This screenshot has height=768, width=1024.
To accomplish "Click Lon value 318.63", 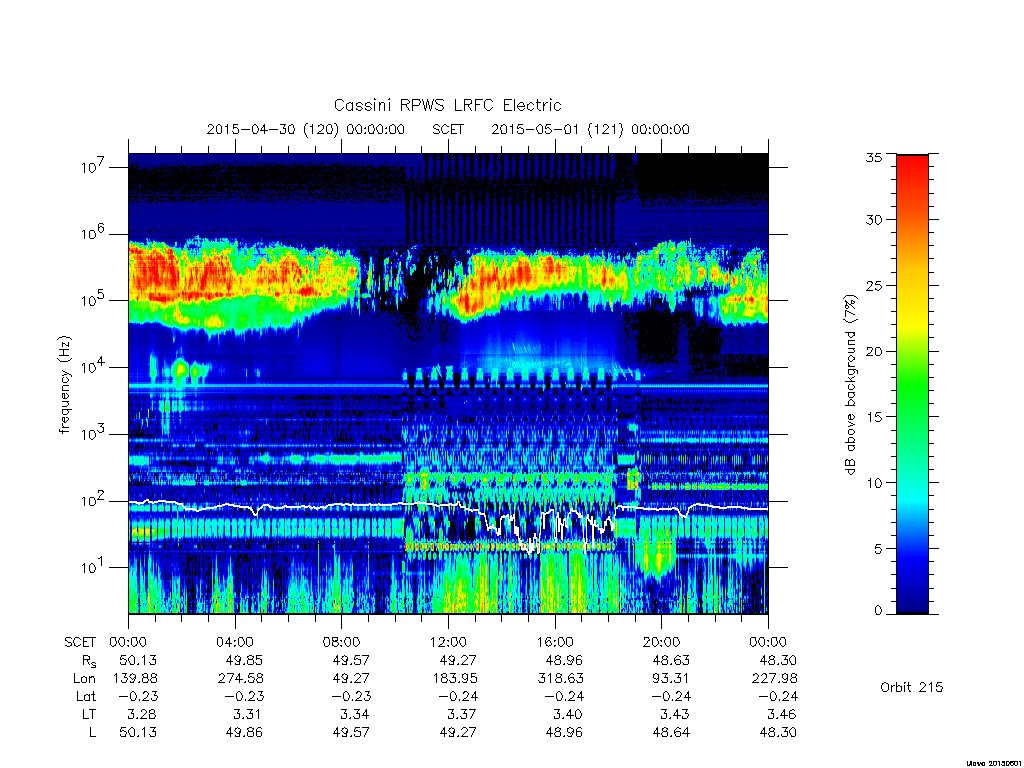I will (560, 679).
